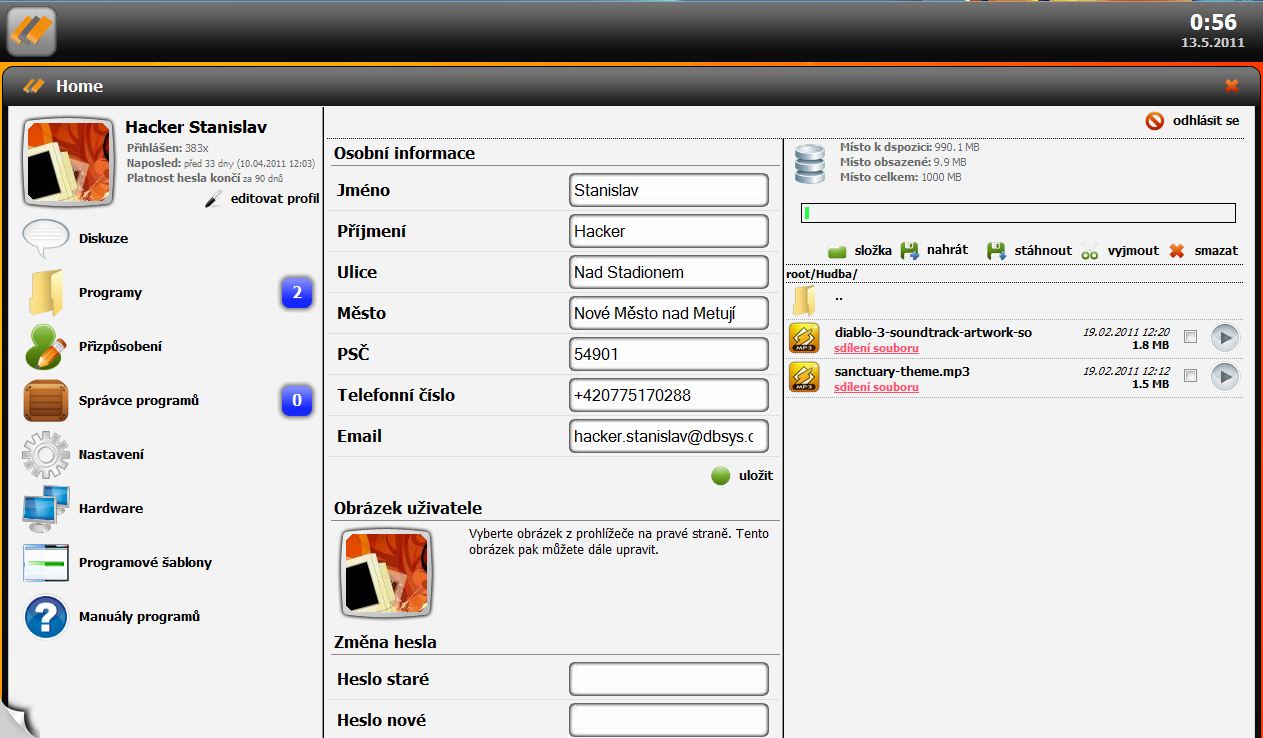Screen dimensions: 1263x738
Task: Check the box for diablo-3-soundtrack file
Action: coord(1190,337)
